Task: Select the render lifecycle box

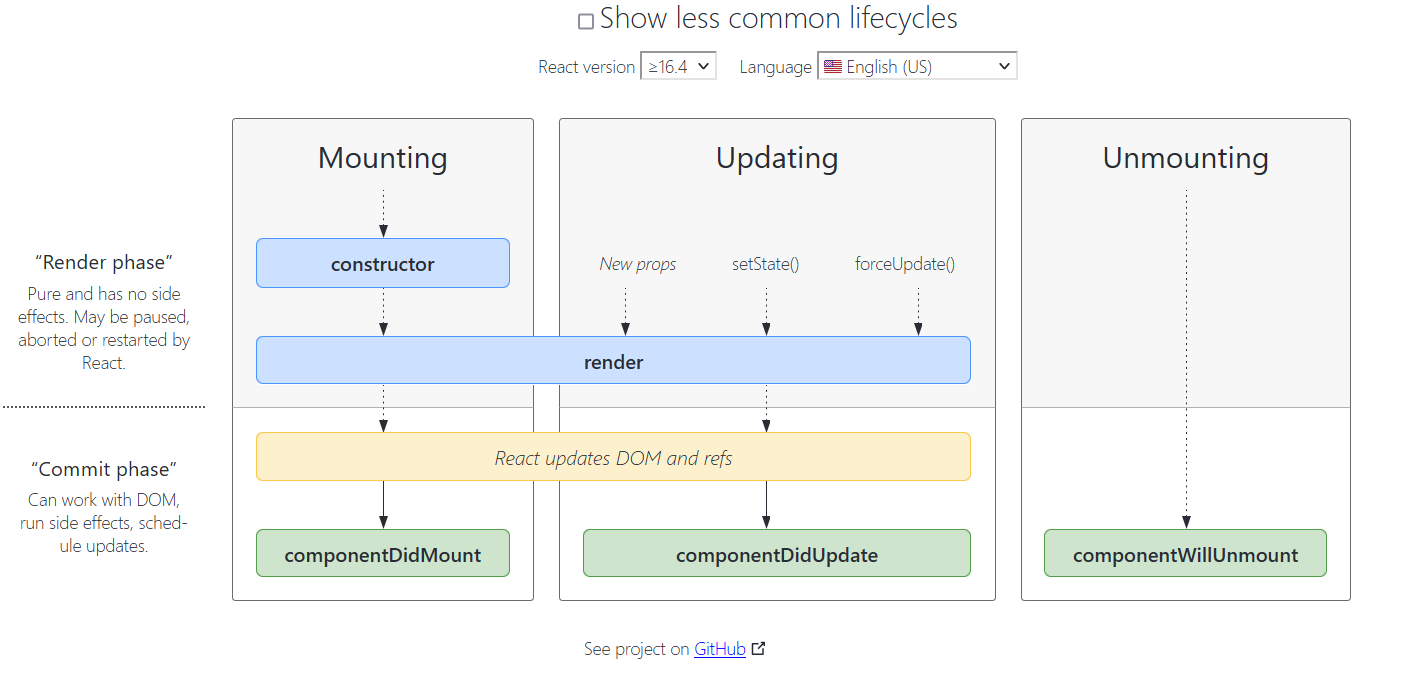Action: [x=613, y=360]
